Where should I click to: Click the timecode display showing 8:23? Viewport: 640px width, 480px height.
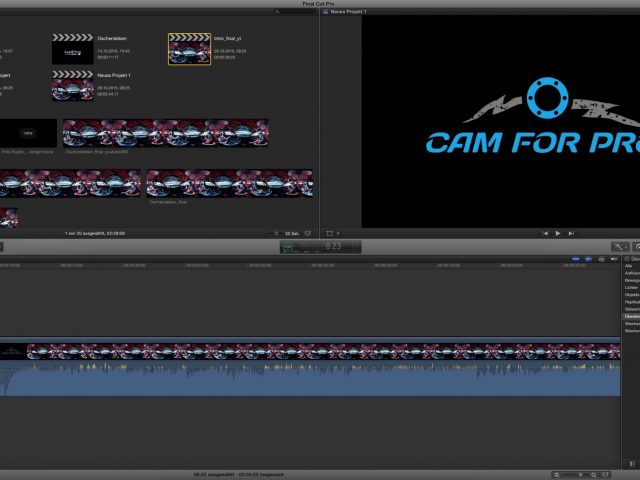(x=333, y=246)
